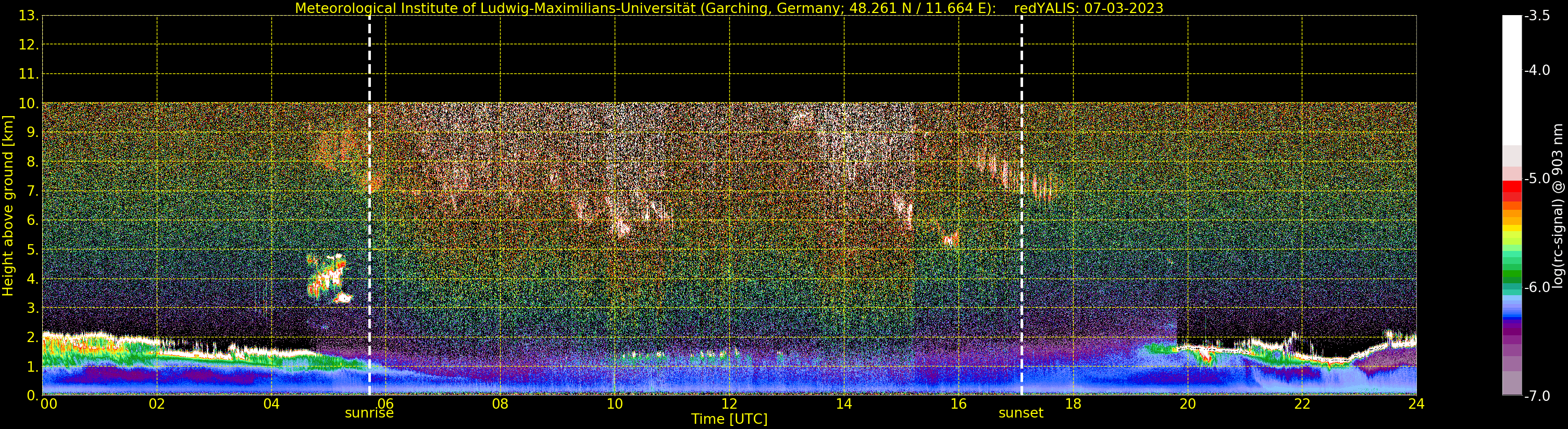
Task: Click the white dashed sunrise line
Action: (369, 206)
